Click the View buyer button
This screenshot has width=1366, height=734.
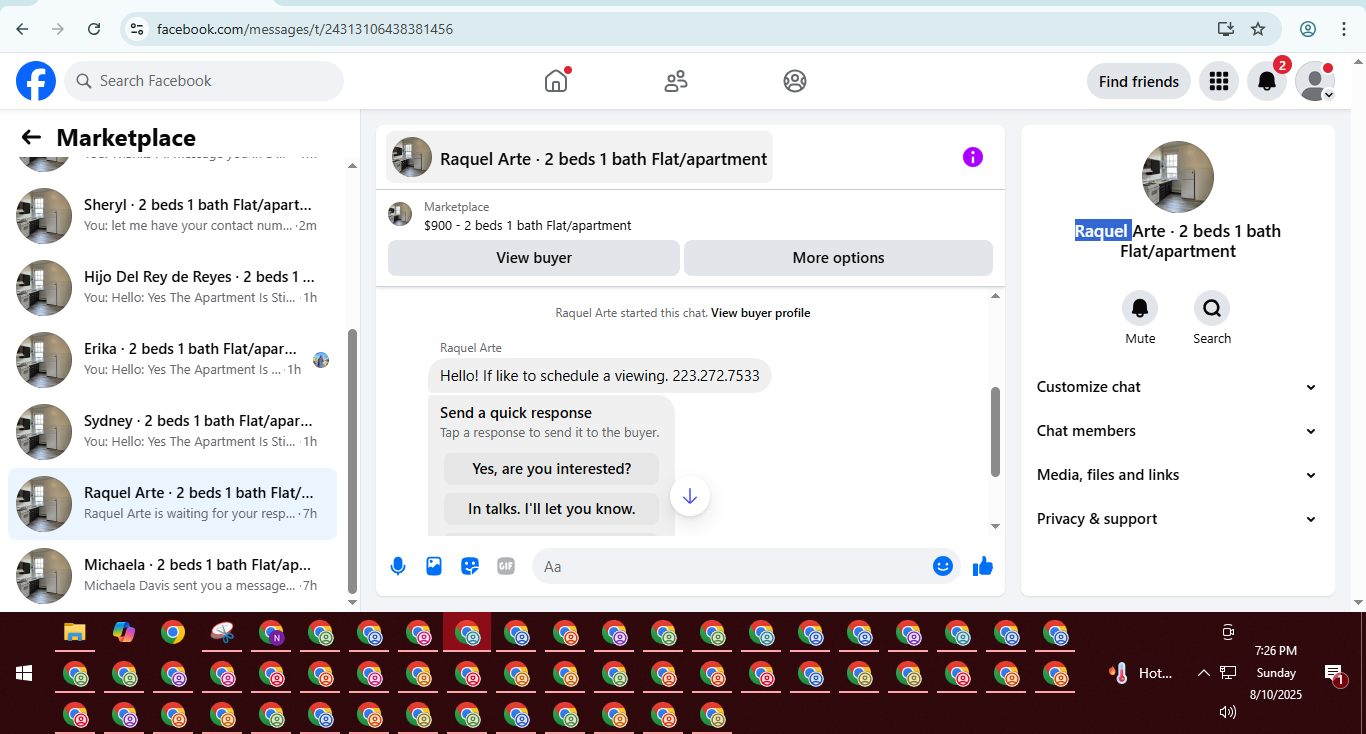(534, 258)
